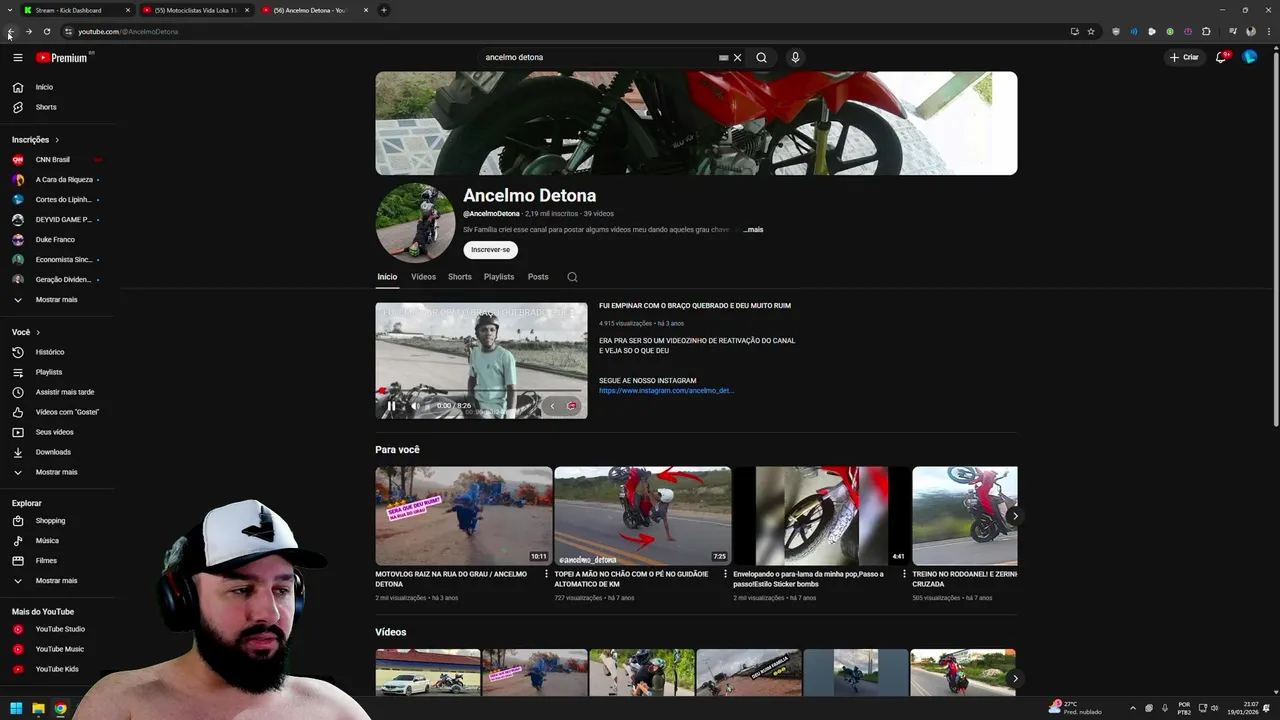Click the magnifier search button

(x=761, y=57)
